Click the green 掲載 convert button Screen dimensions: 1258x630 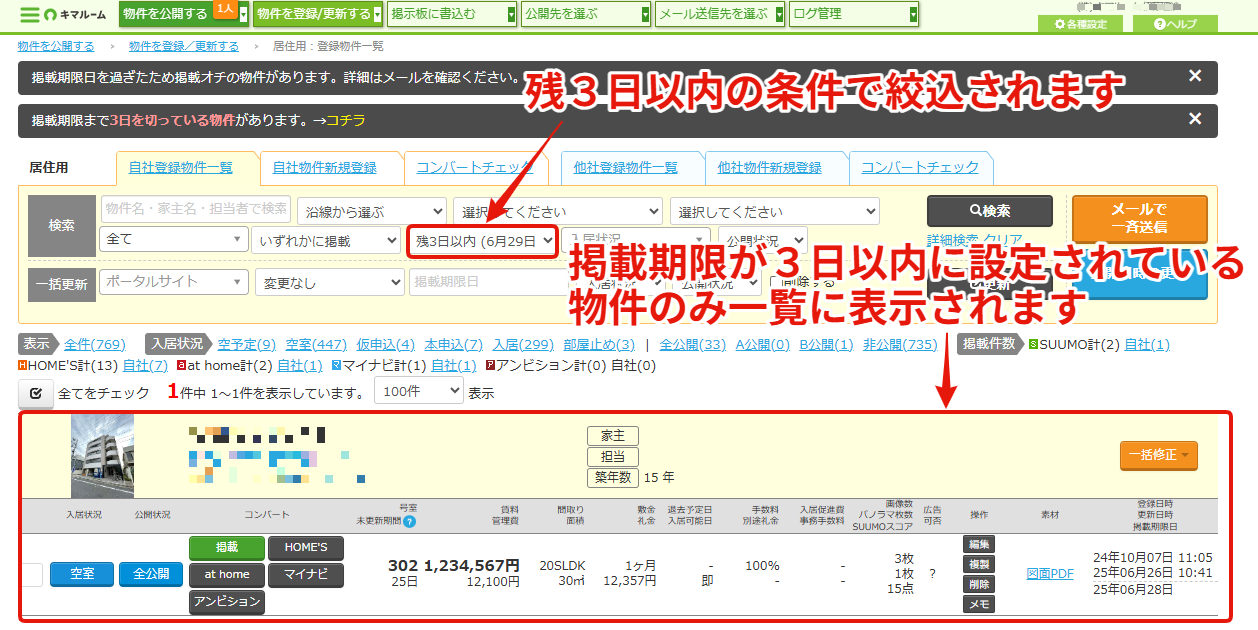tap(227, 548)
